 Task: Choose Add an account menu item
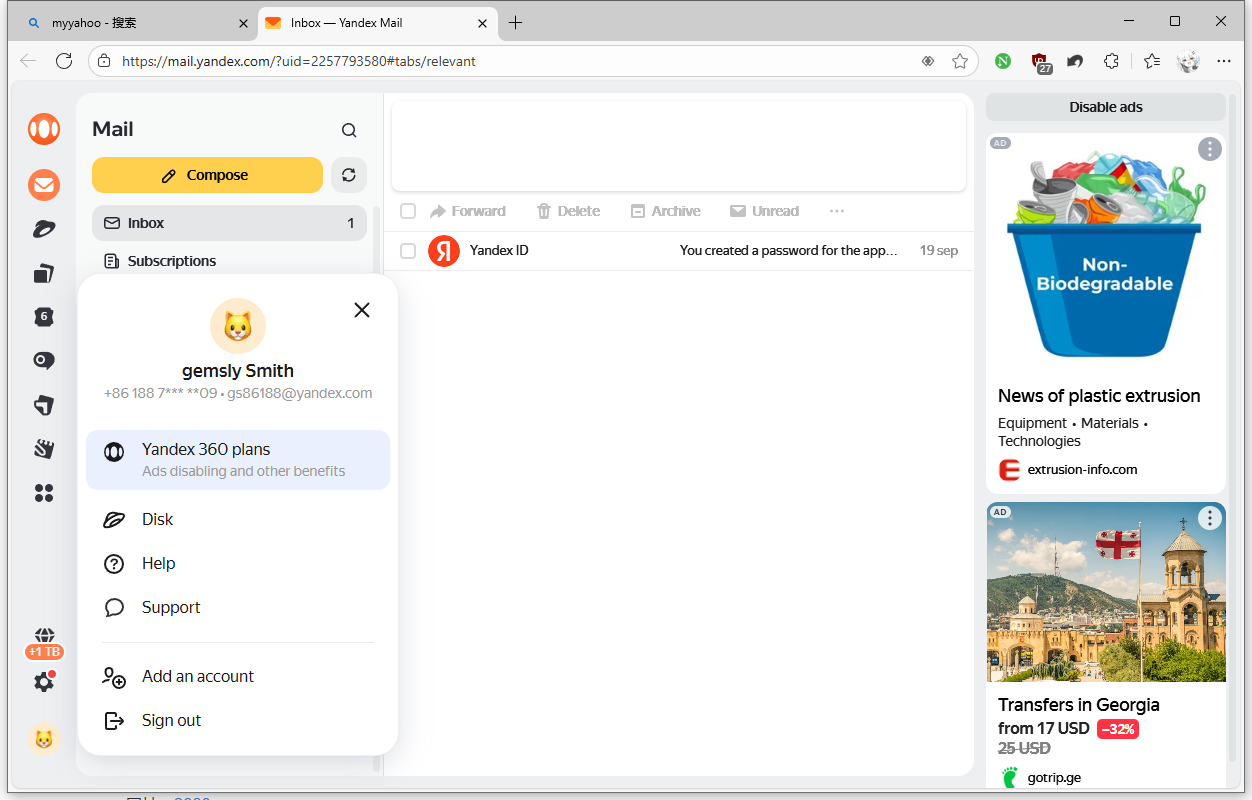(197, 676)
